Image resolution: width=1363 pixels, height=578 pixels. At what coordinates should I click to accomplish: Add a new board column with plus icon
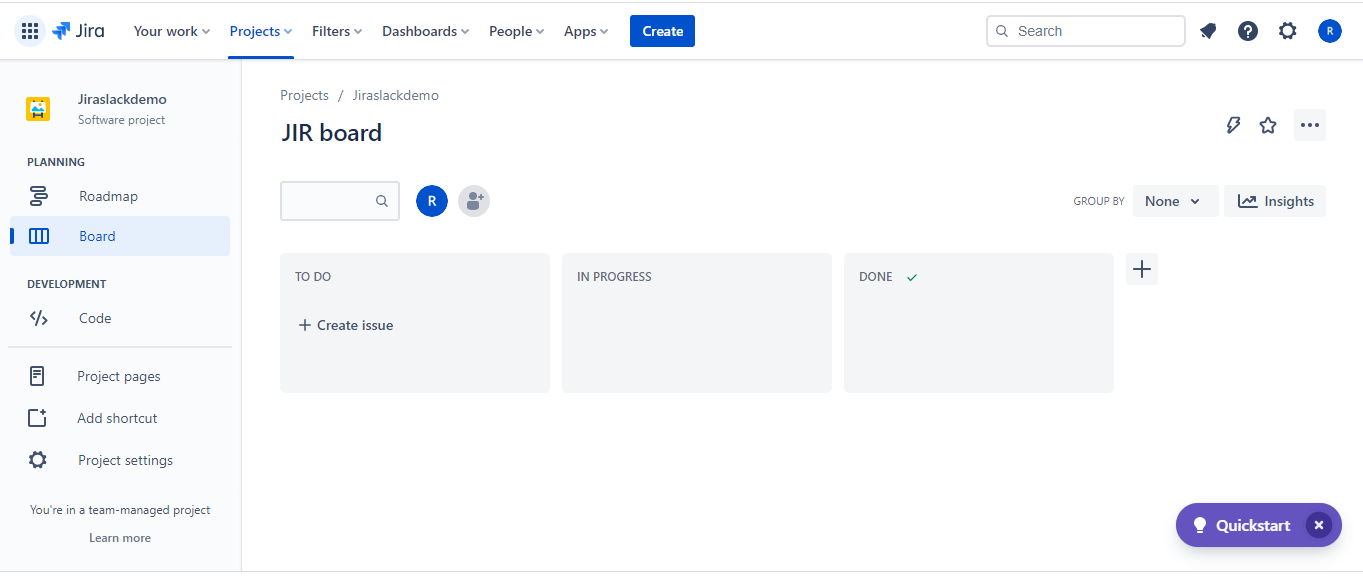1141,268
